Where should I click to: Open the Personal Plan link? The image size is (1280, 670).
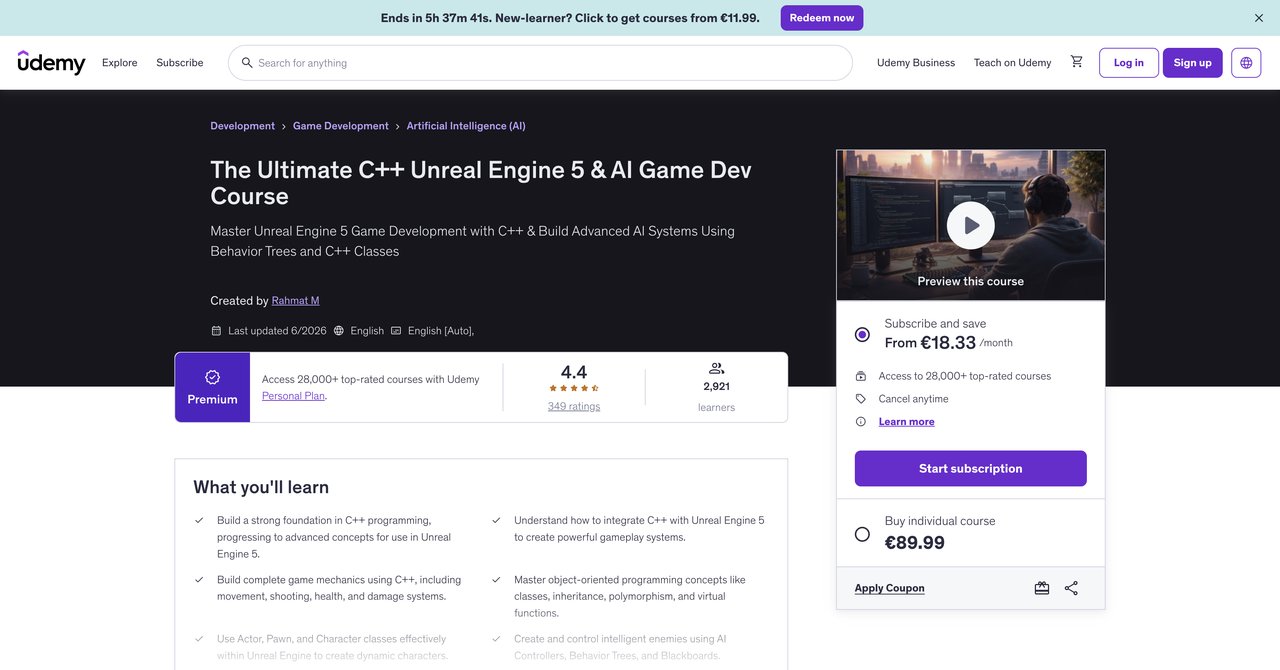pos(294,396)
